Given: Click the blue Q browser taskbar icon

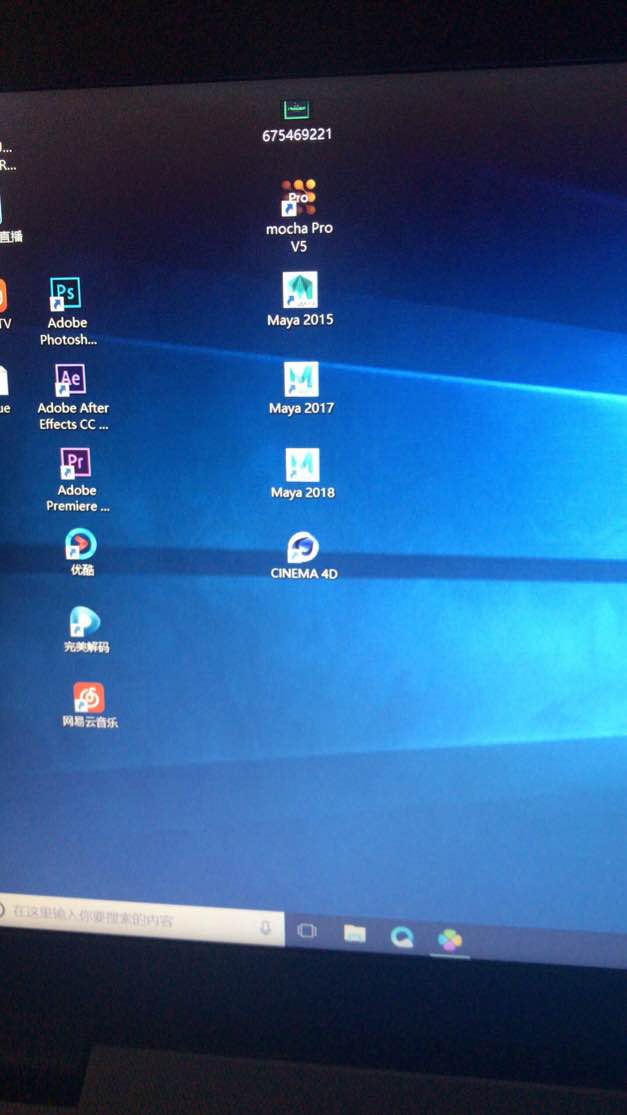Looking at the screenshot, I should pyautogui.click(x=402, y=937).
